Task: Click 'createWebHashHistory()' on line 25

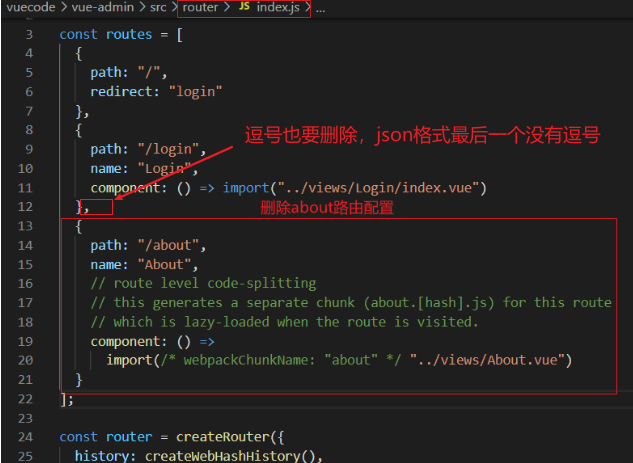Action: (231, 456)
